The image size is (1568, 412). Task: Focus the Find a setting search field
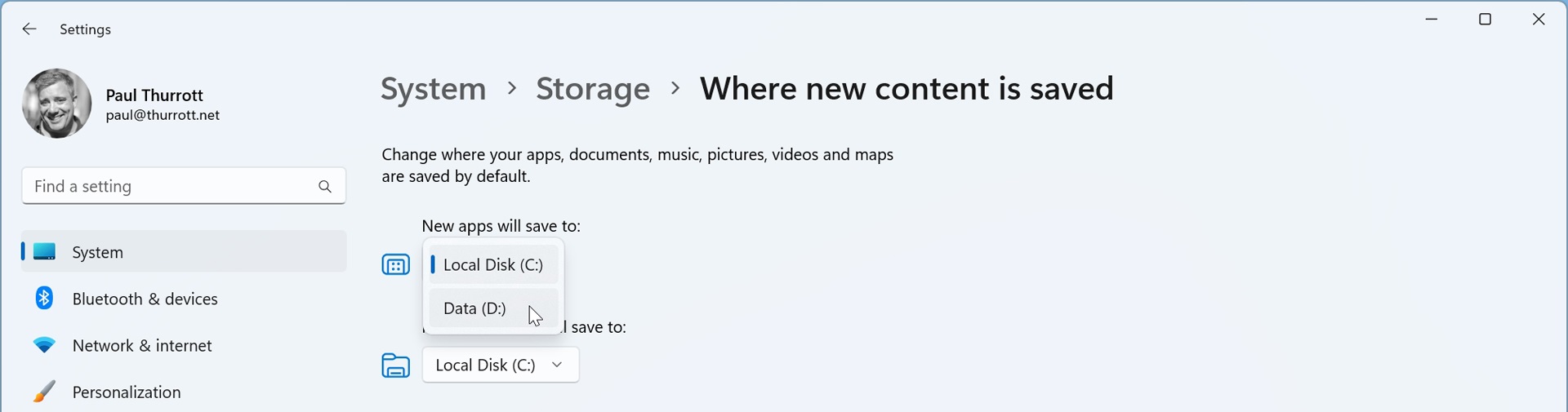(x=167, y=187)
